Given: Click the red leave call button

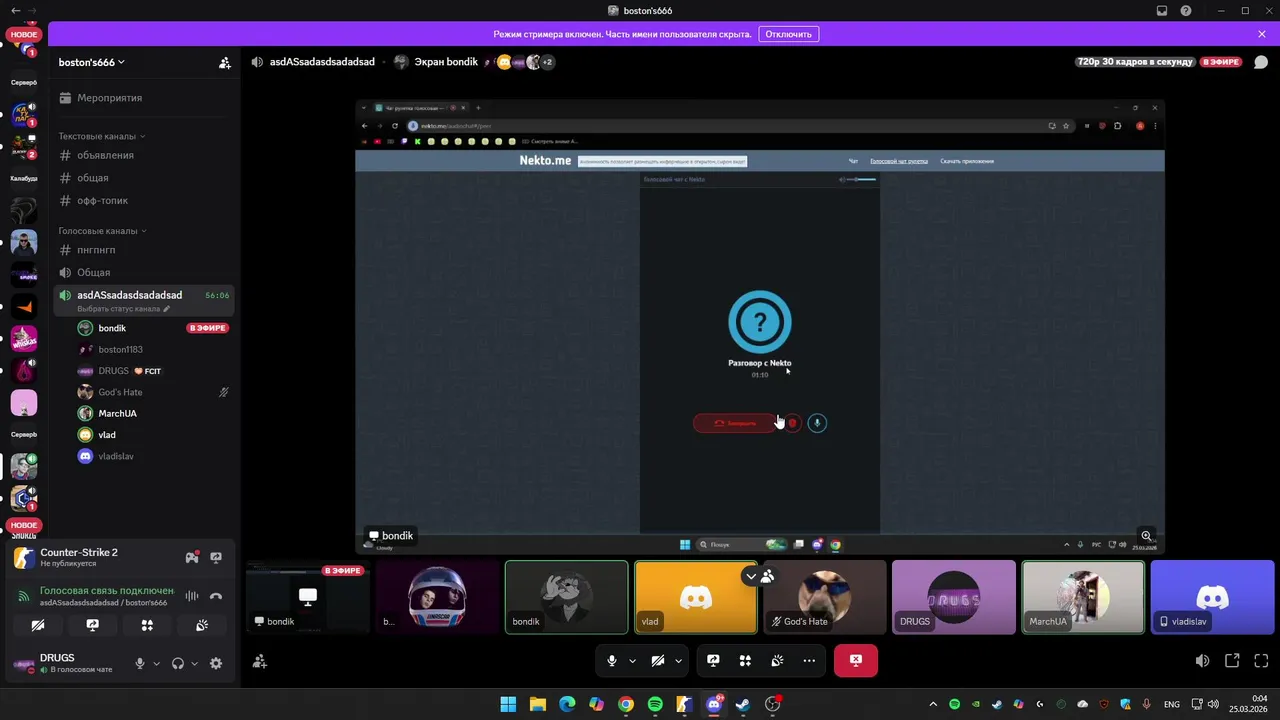Looking at the screenshot, I should 856,661.
